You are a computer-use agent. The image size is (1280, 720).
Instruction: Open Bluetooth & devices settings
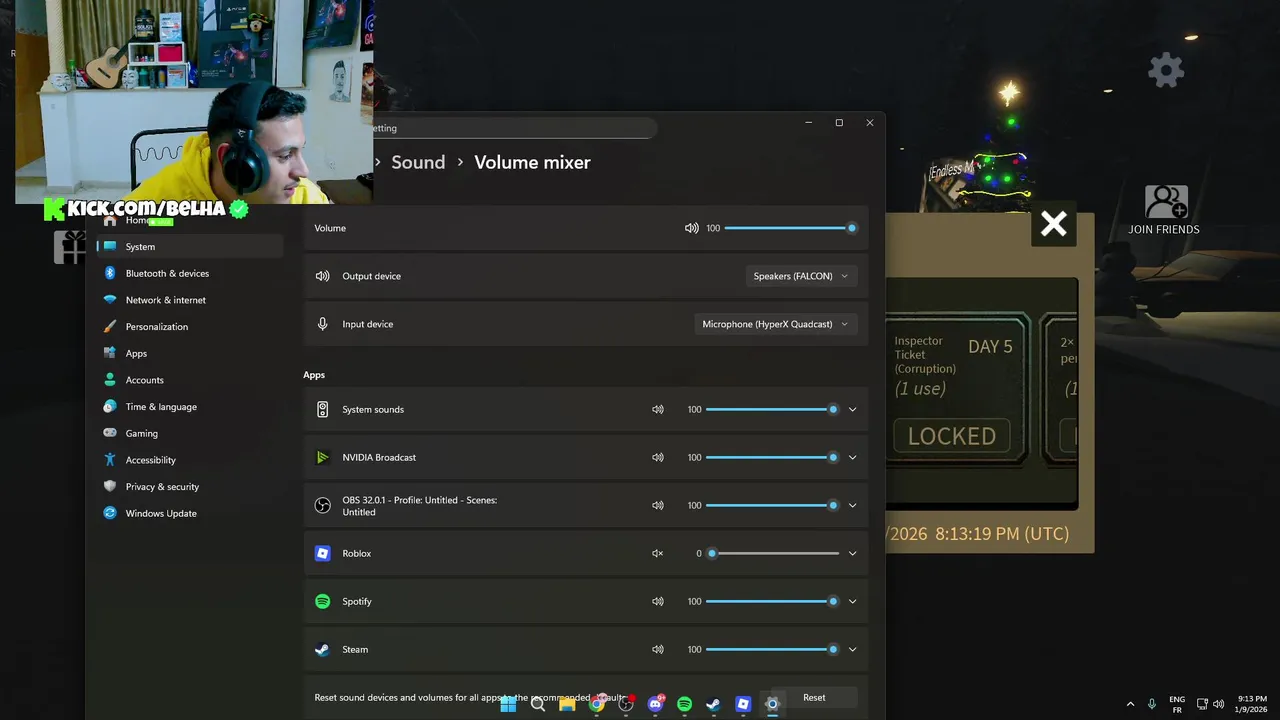[190, 273]
